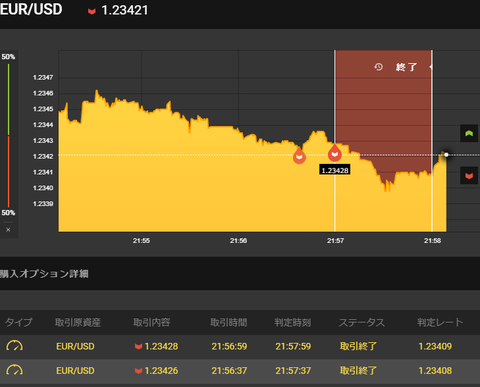Viewport: 480px width, 387px height.
Task: Click the 取引内容 column header
Action: 152,322
